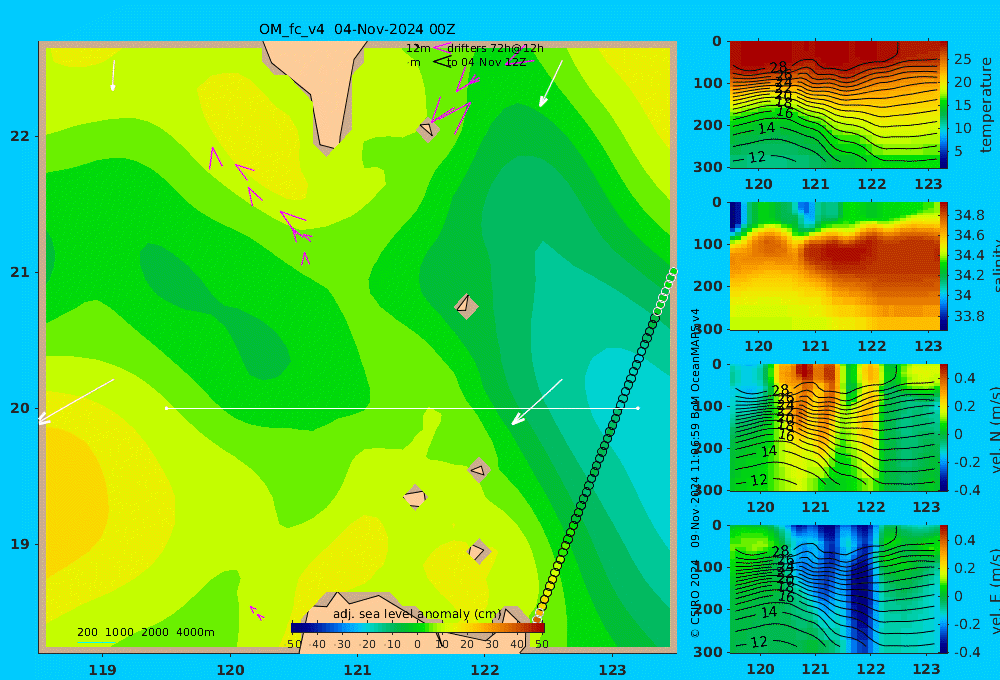The width and height of the screenshot is (1000, 680).
Task: Click the vel. N colorbar
Action: point(944,427)
